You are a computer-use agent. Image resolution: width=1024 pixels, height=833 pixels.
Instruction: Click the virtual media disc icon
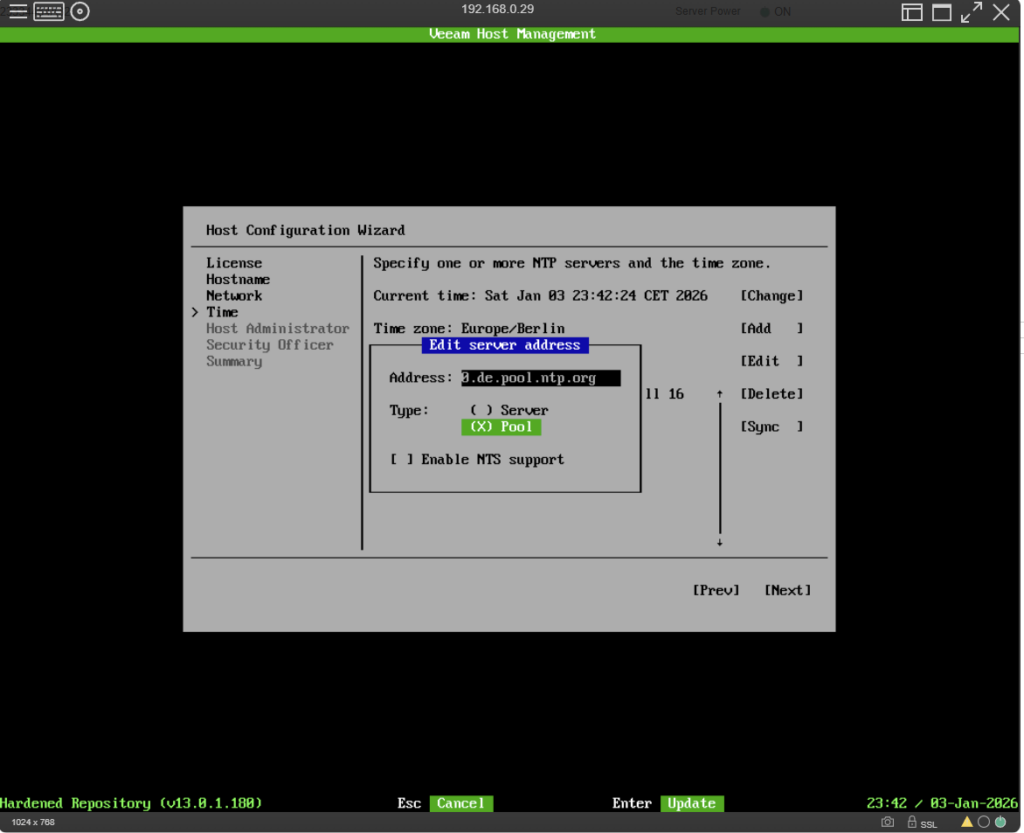coord(80,12)
